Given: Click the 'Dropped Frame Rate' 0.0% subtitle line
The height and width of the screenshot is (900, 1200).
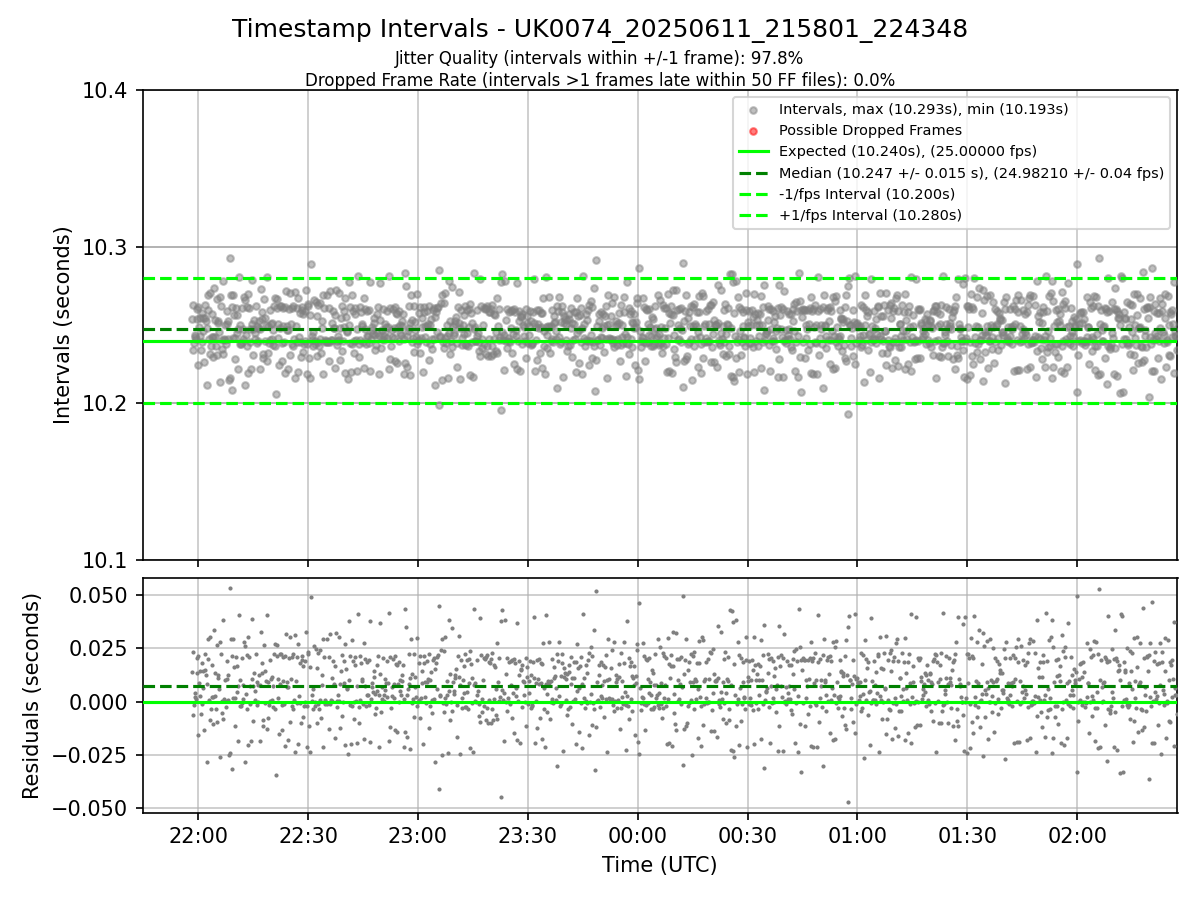Looking at the screenshot, I should [x=600, y=80].
